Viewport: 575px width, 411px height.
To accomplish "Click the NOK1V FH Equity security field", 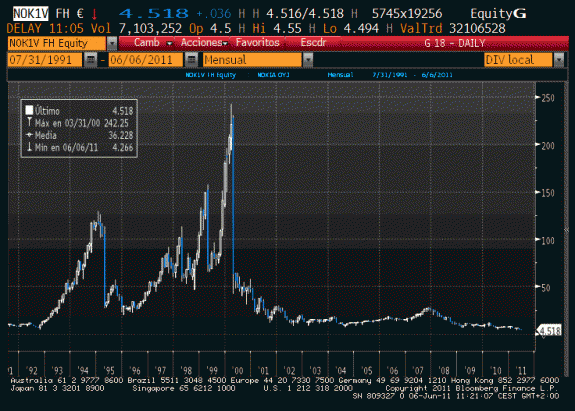I will [x=57, y=43].
